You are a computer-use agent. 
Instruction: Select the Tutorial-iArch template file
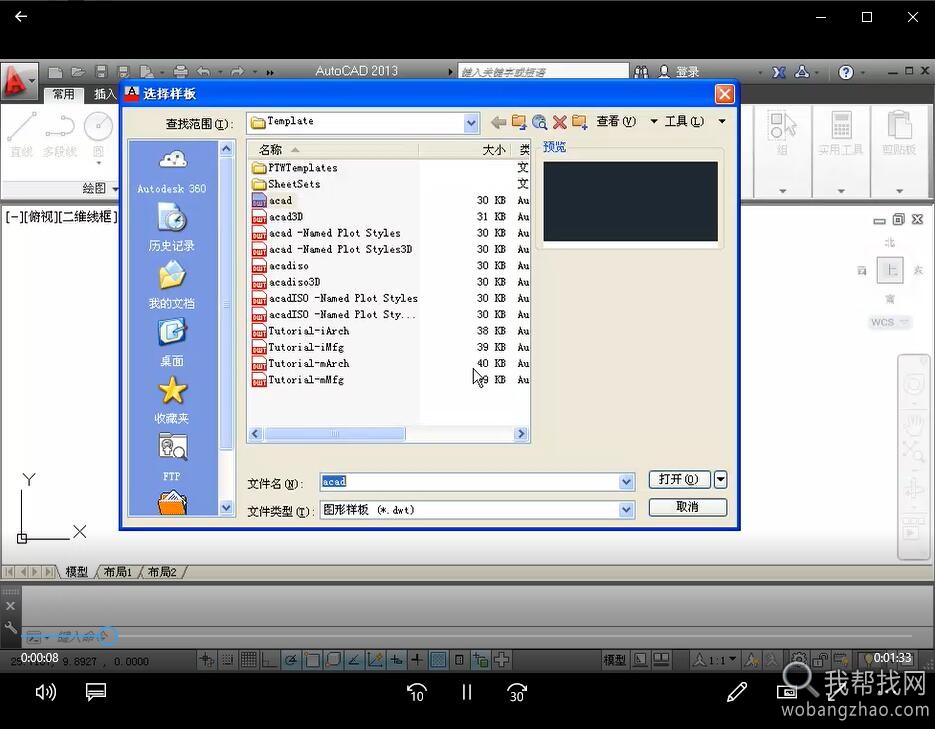pyautogui.click(x=309, y=331)
